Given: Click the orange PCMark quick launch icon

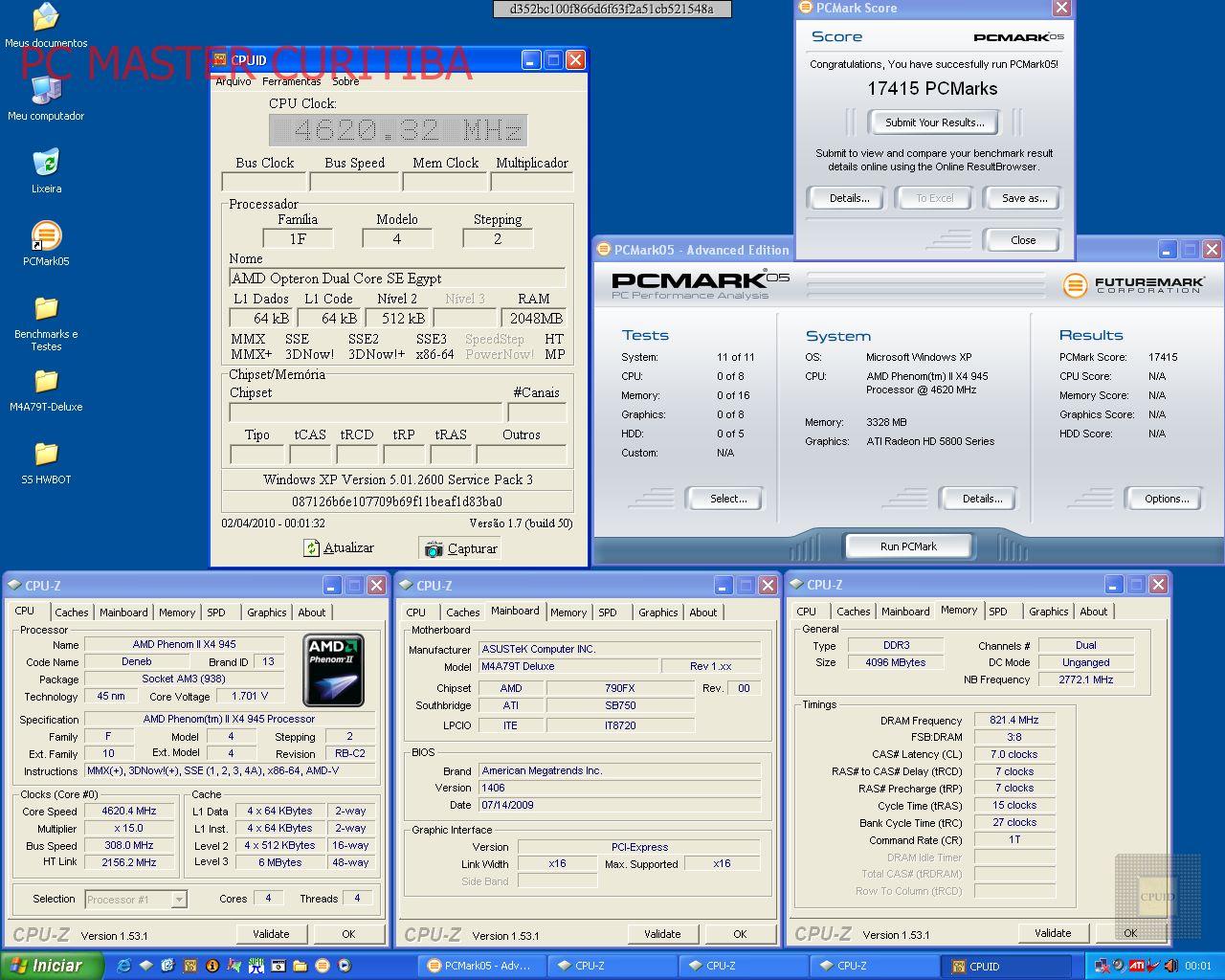Looking at the screenshot, I should 323,966.
